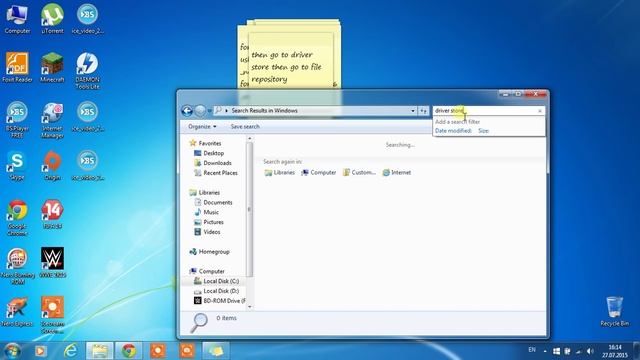Open the WWE game desktop shortcut
Image resolution: width=640 pixels, height=360 pixels.
[x=52, y=263]
